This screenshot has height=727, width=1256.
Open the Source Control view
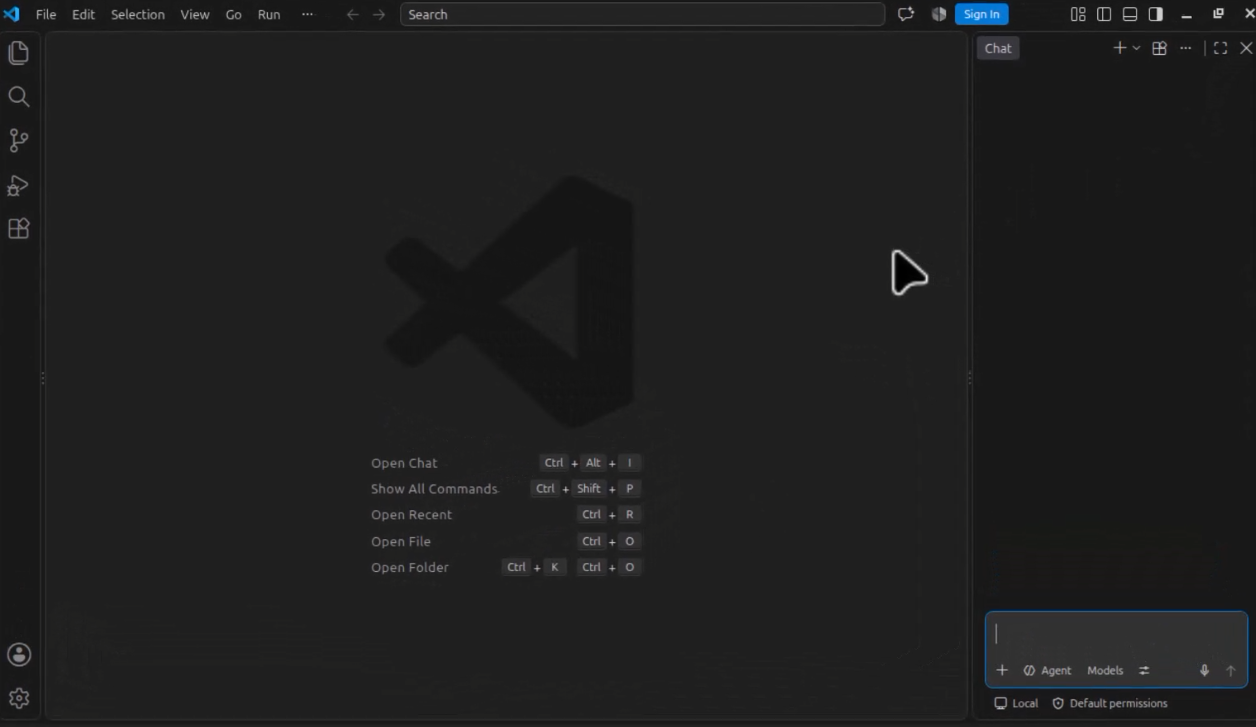[x=18, y=140]
